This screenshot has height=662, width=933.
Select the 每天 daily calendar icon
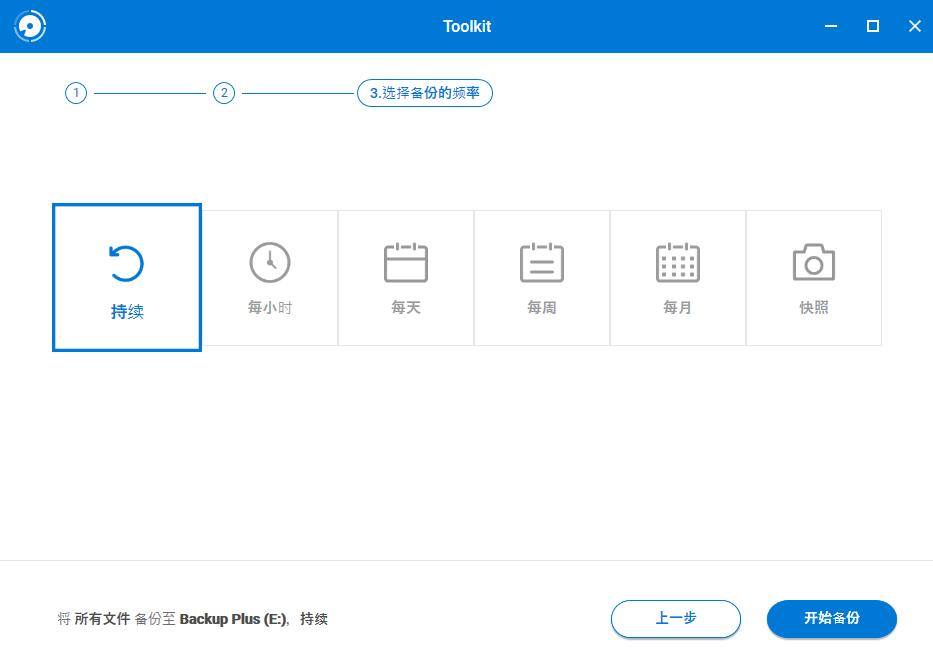[x=405, y=262]
